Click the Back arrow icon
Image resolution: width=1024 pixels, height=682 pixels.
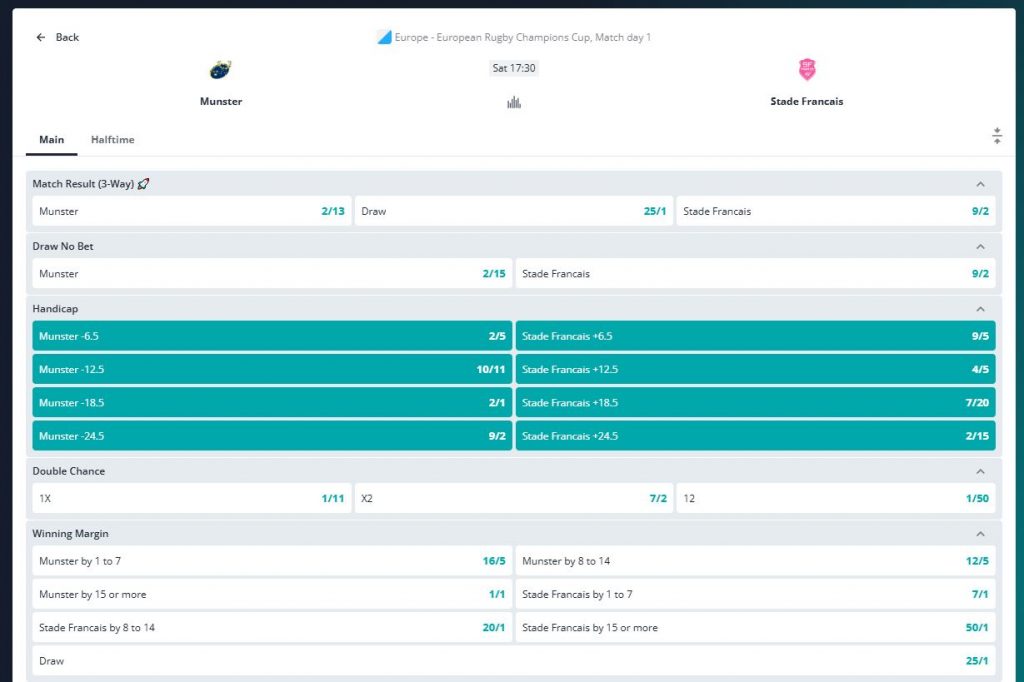pyautogui.click(x=40, y=37)
